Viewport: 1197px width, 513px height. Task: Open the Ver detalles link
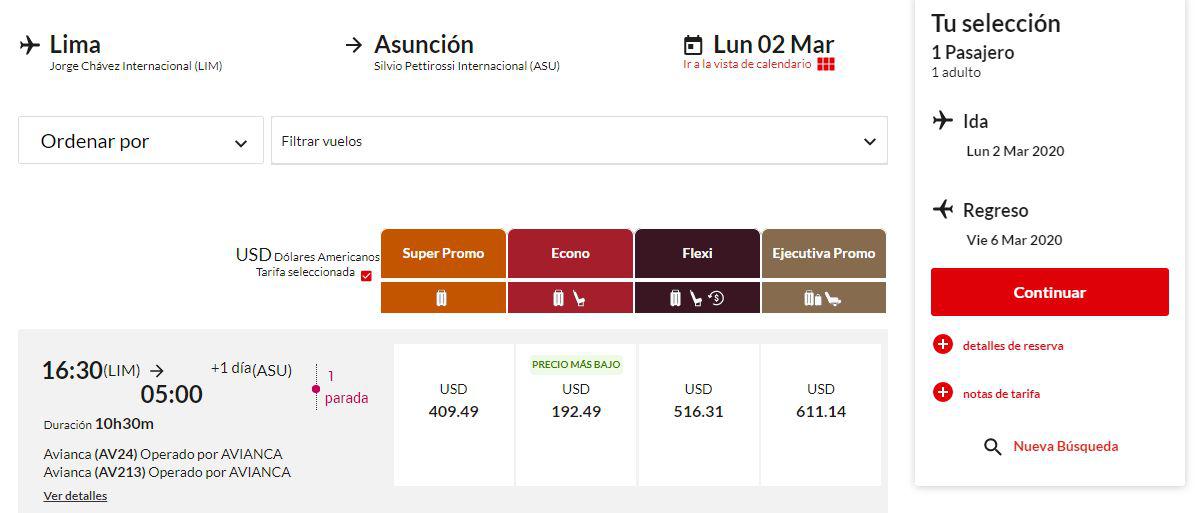pyautogui.click(x=75, y=496)
